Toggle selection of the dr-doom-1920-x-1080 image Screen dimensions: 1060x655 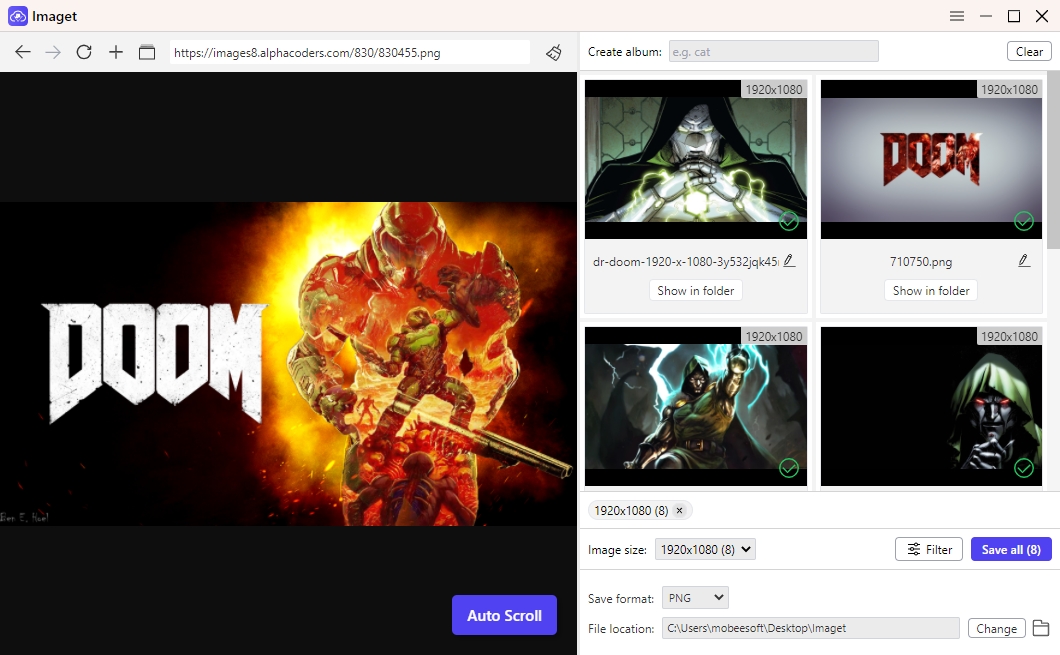pyautogui.click(x=789, y=220)
